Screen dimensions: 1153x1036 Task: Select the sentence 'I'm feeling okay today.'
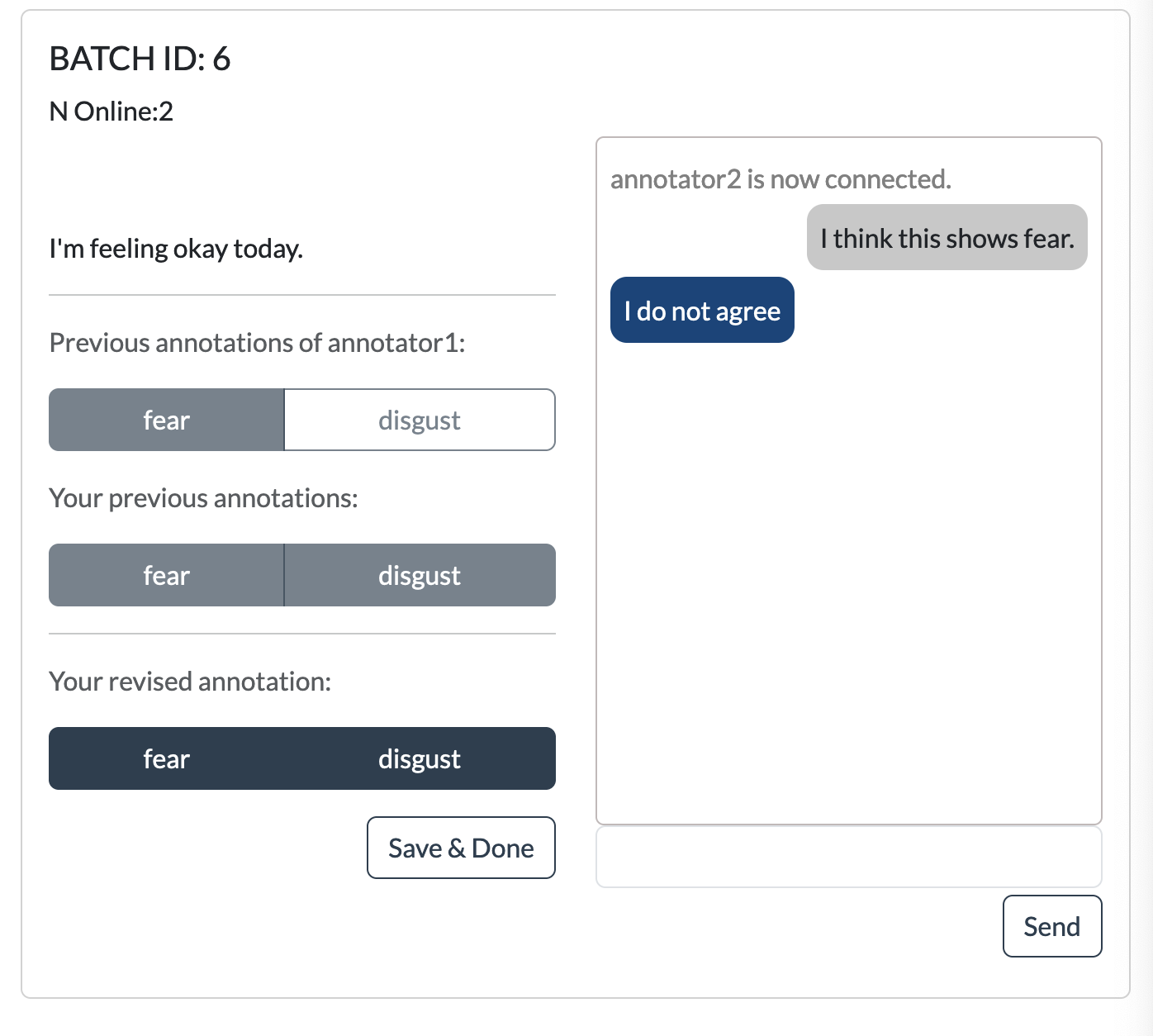pos(176,249)
